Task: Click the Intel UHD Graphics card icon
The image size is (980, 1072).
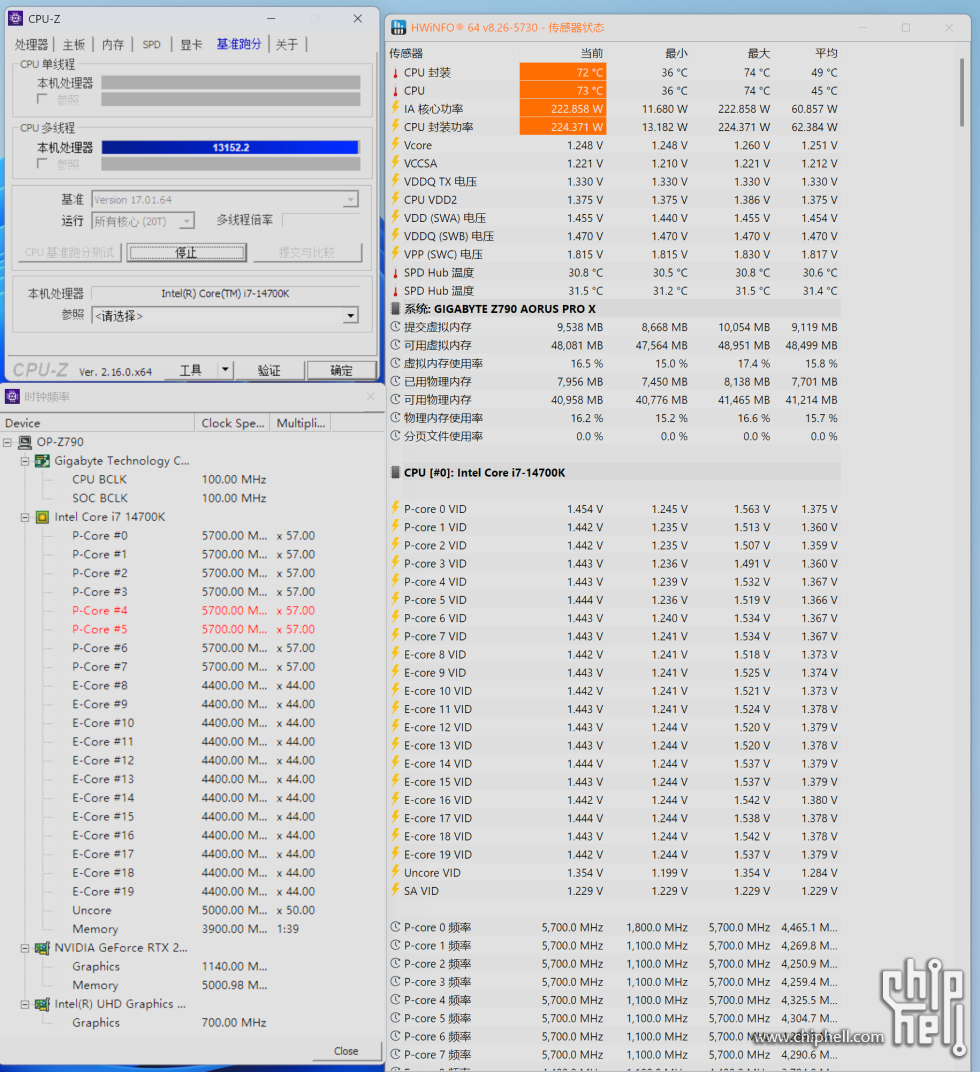Action: tap(42, 1004)
